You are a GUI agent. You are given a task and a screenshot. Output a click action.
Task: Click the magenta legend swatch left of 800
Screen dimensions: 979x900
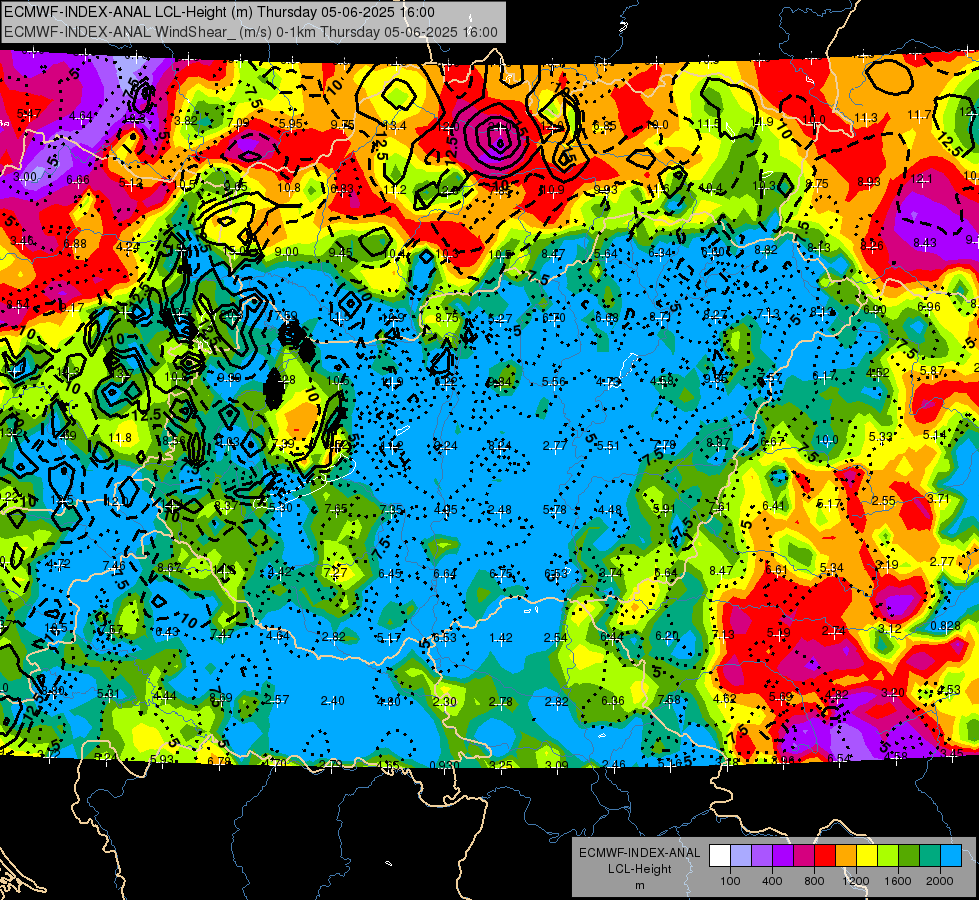pos(804,856)
